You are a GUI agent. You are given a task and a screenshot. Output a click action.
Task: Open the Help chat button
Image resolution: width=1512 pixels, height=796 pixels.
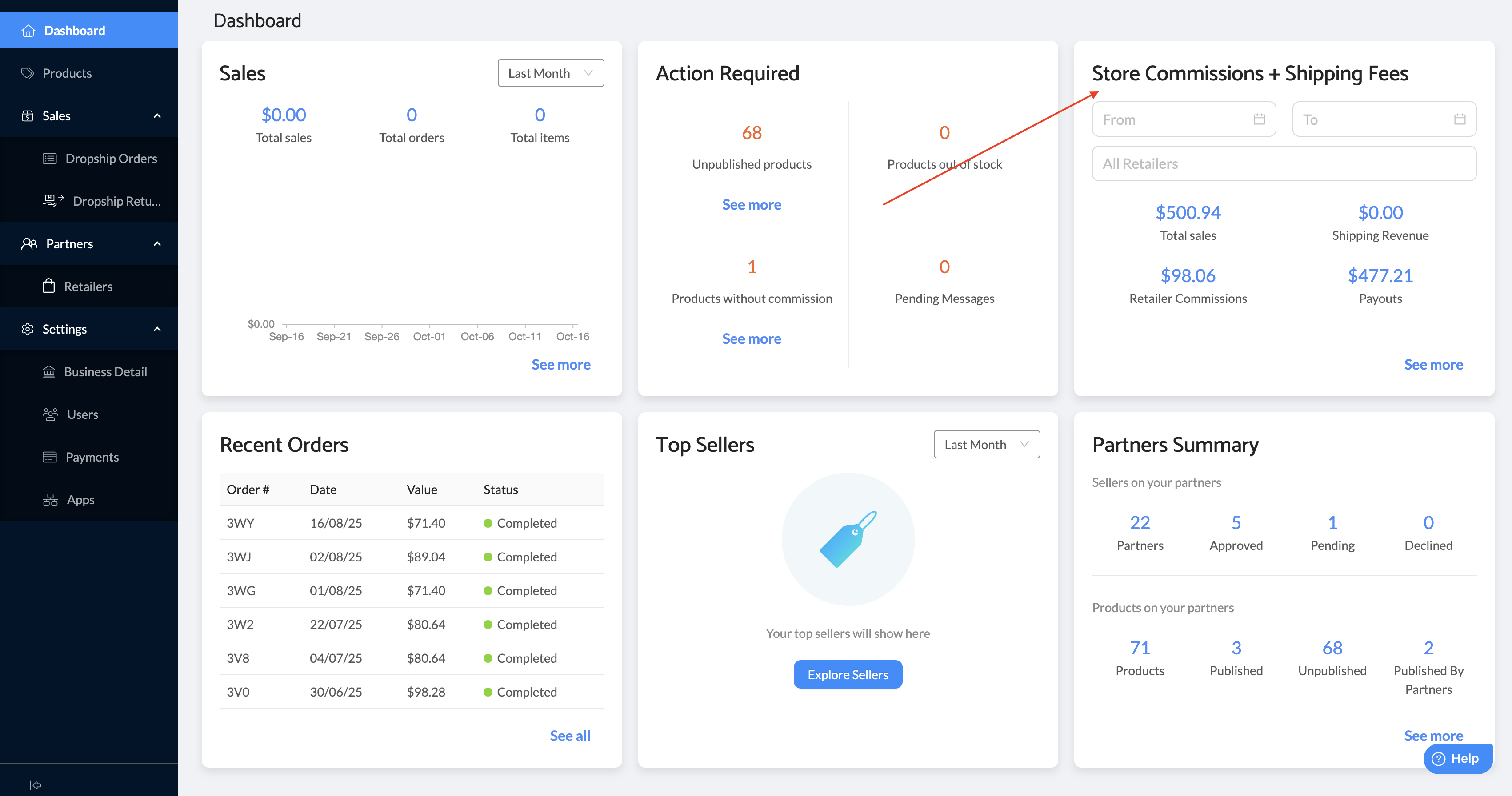click(1457, 758)
